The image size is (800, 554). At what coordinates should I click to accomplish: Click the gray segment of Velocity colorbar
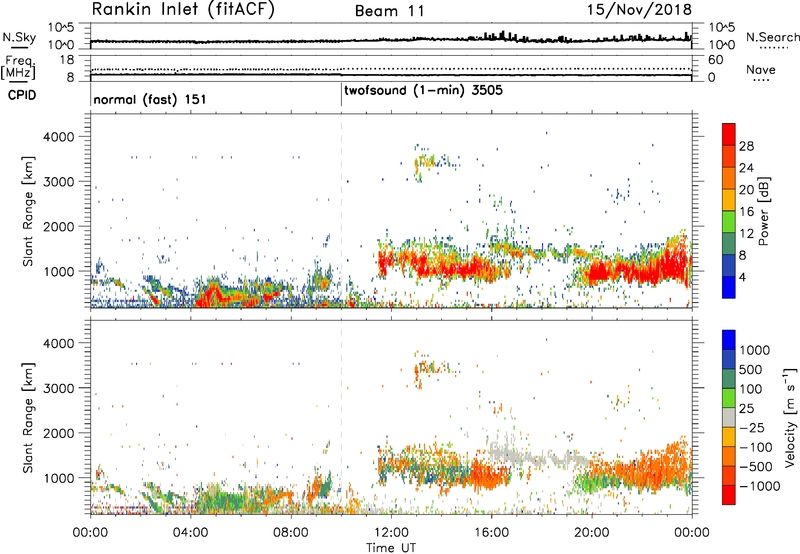(x=729, y=418)
